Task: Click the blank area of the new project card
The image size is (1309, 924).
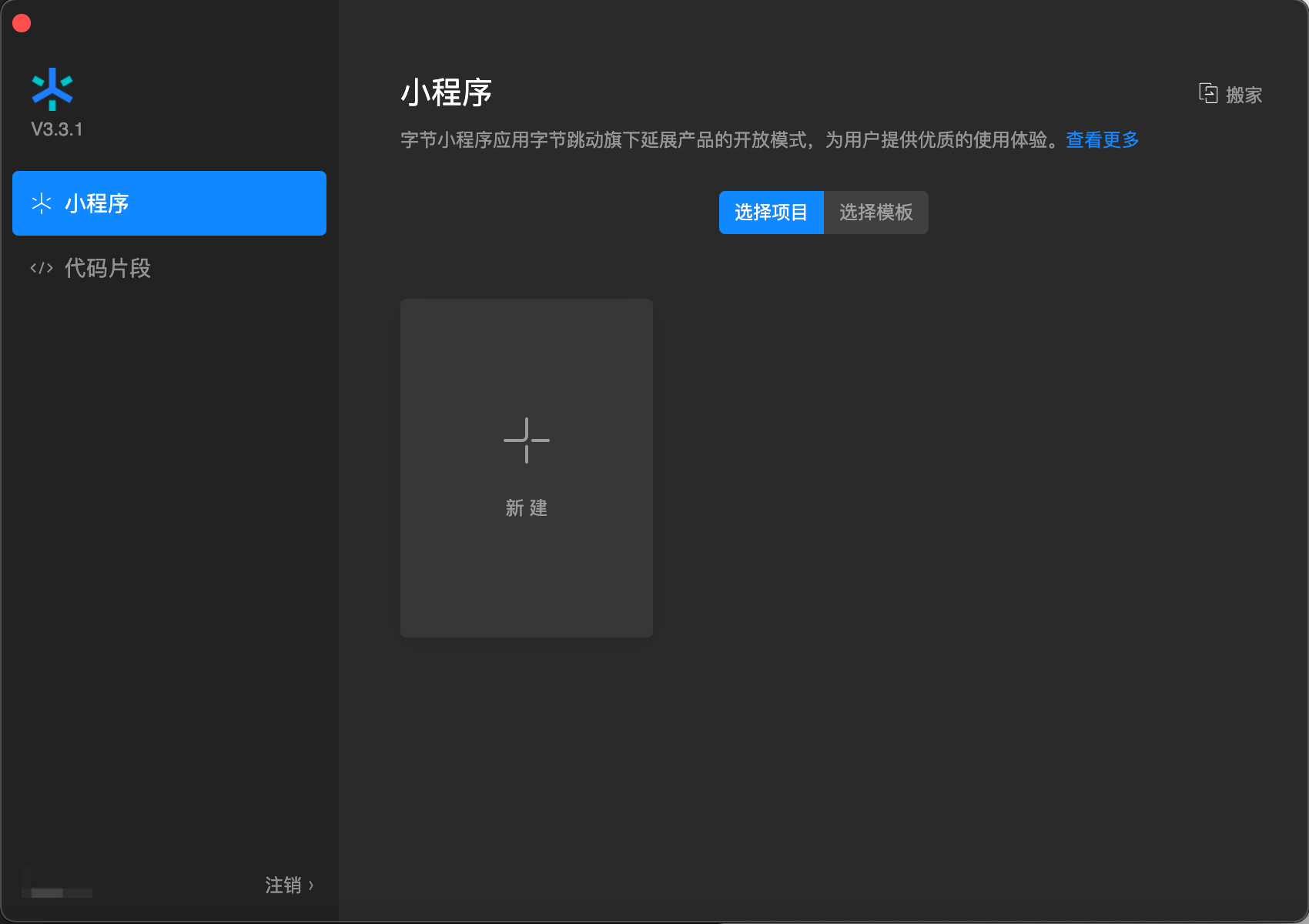Action: (527, 585)
